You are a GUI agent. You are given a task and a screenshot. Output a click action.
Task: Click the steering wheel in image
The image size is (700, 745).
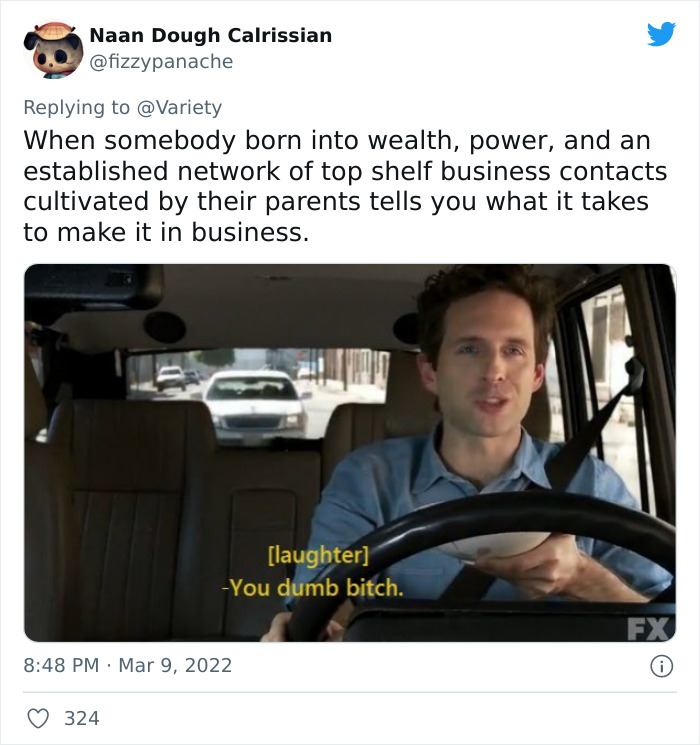[x=480, y=561]
